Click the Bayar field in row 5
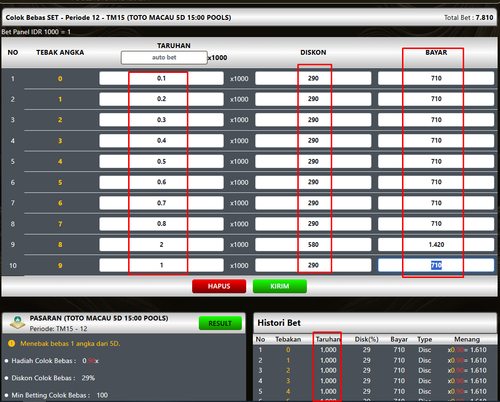 436,161
